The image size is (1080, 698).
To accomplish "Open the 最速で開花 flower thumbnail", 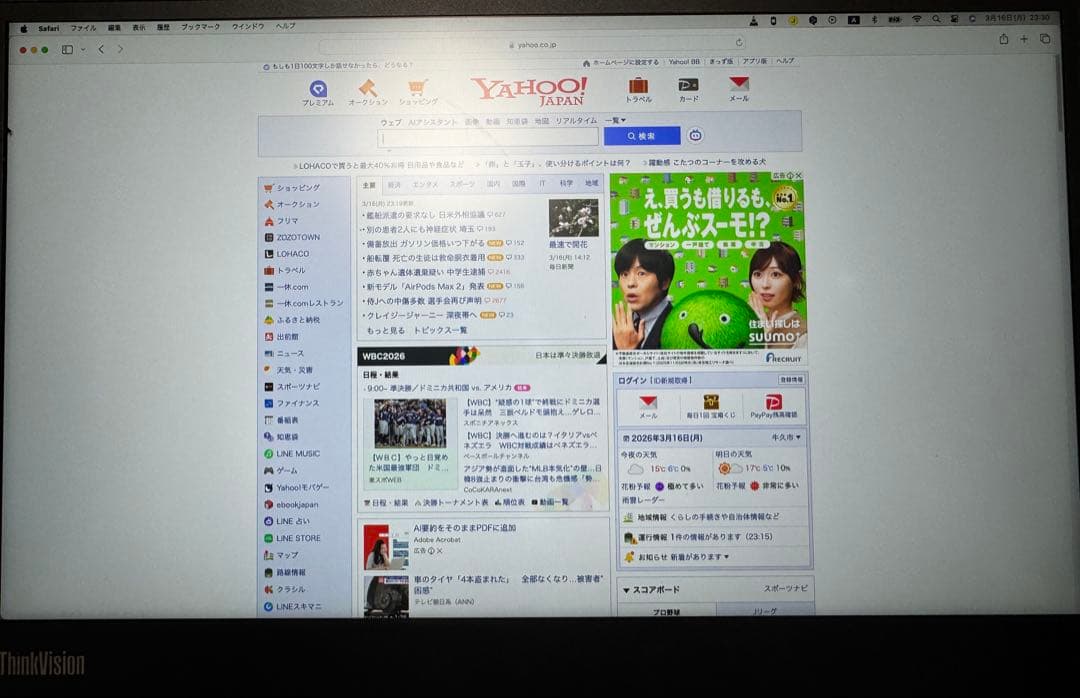I will coord(573,218).
